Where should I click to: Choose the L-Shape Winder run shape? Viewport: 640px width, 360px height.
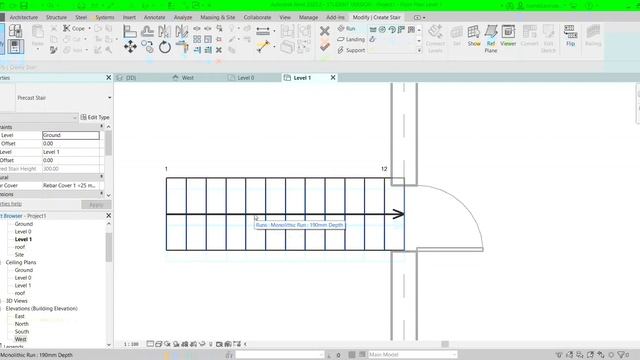click(x=401, y=29)
